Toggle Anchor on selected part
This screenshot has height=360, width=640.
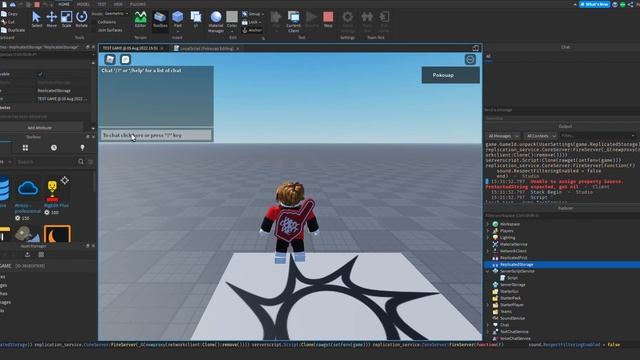coord(252,30)
